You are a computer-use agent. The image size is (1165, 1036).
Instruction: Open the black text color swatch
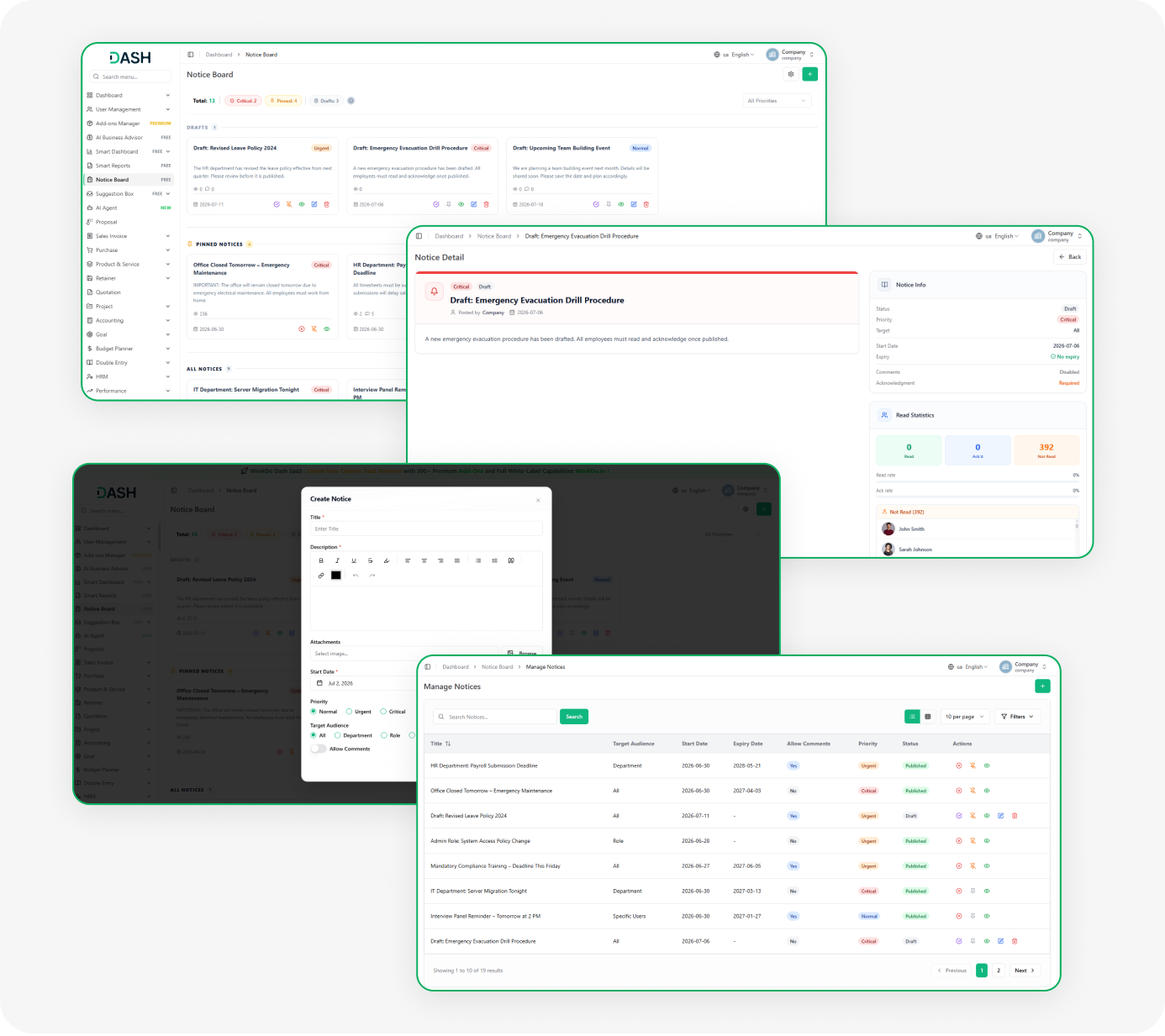[336, 576]
